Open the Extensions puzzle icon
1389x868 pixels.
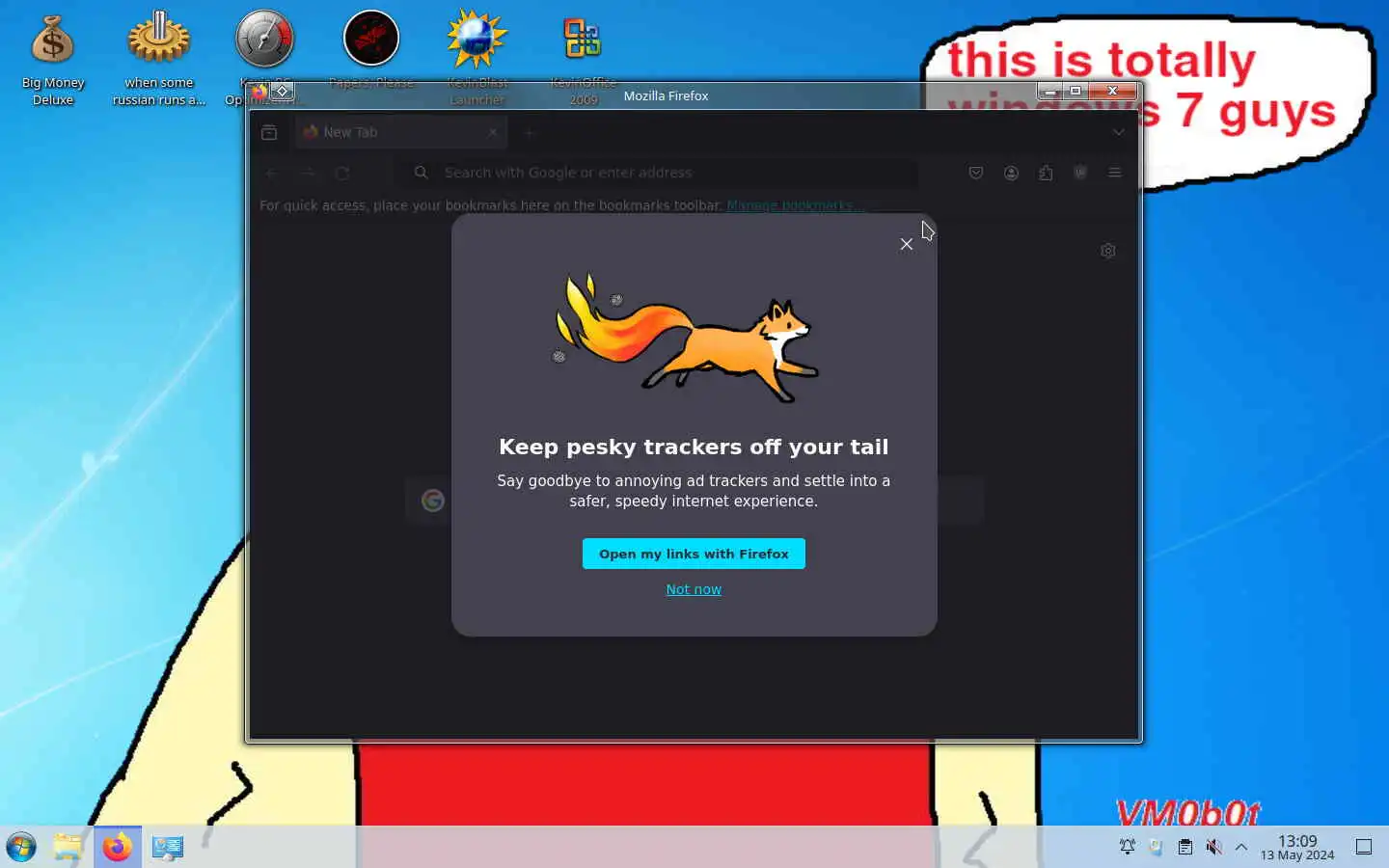coord(1046,173)
